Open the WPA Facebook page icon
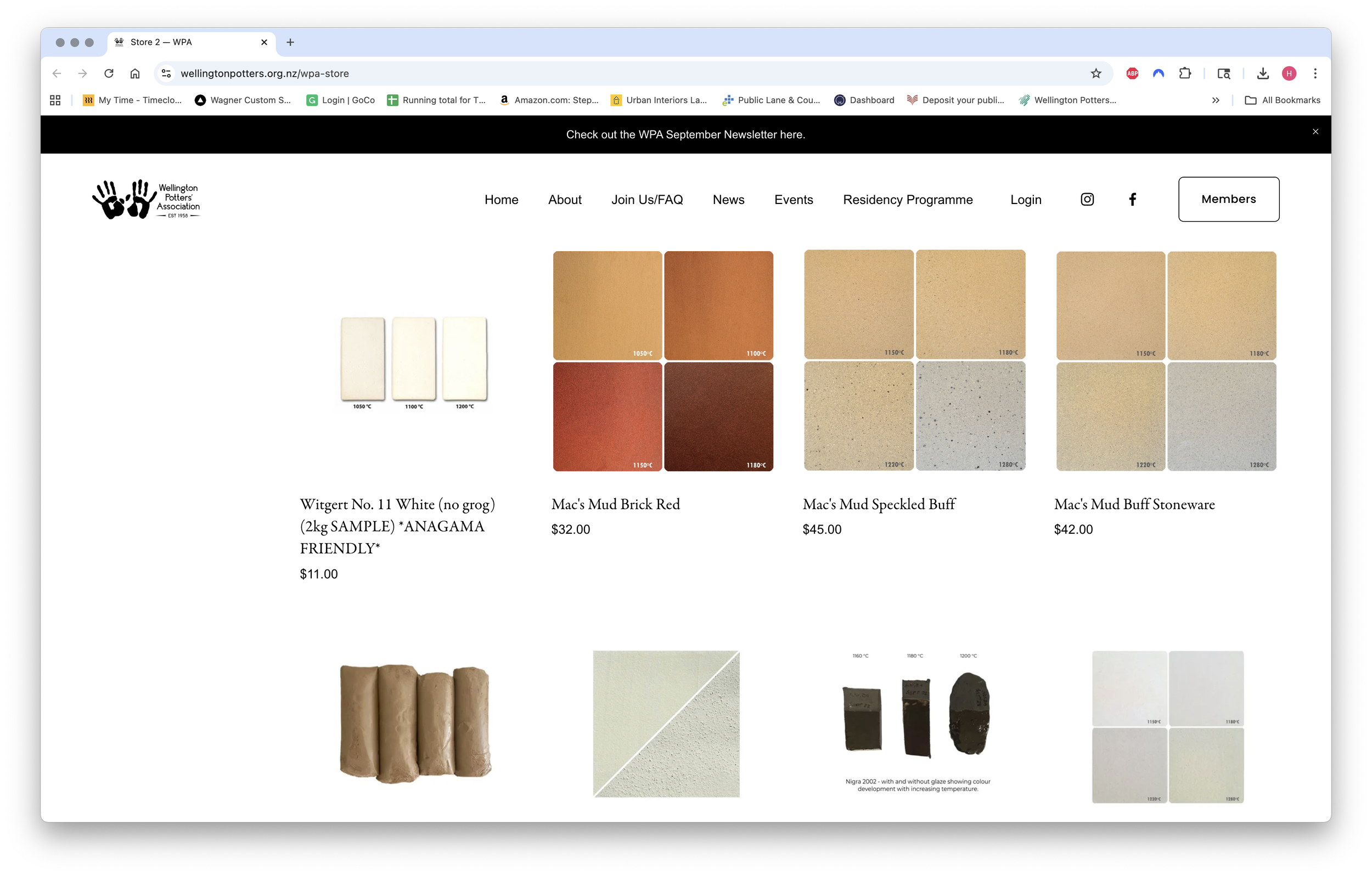1372x876 pixels. click(x=1132, y=199)
